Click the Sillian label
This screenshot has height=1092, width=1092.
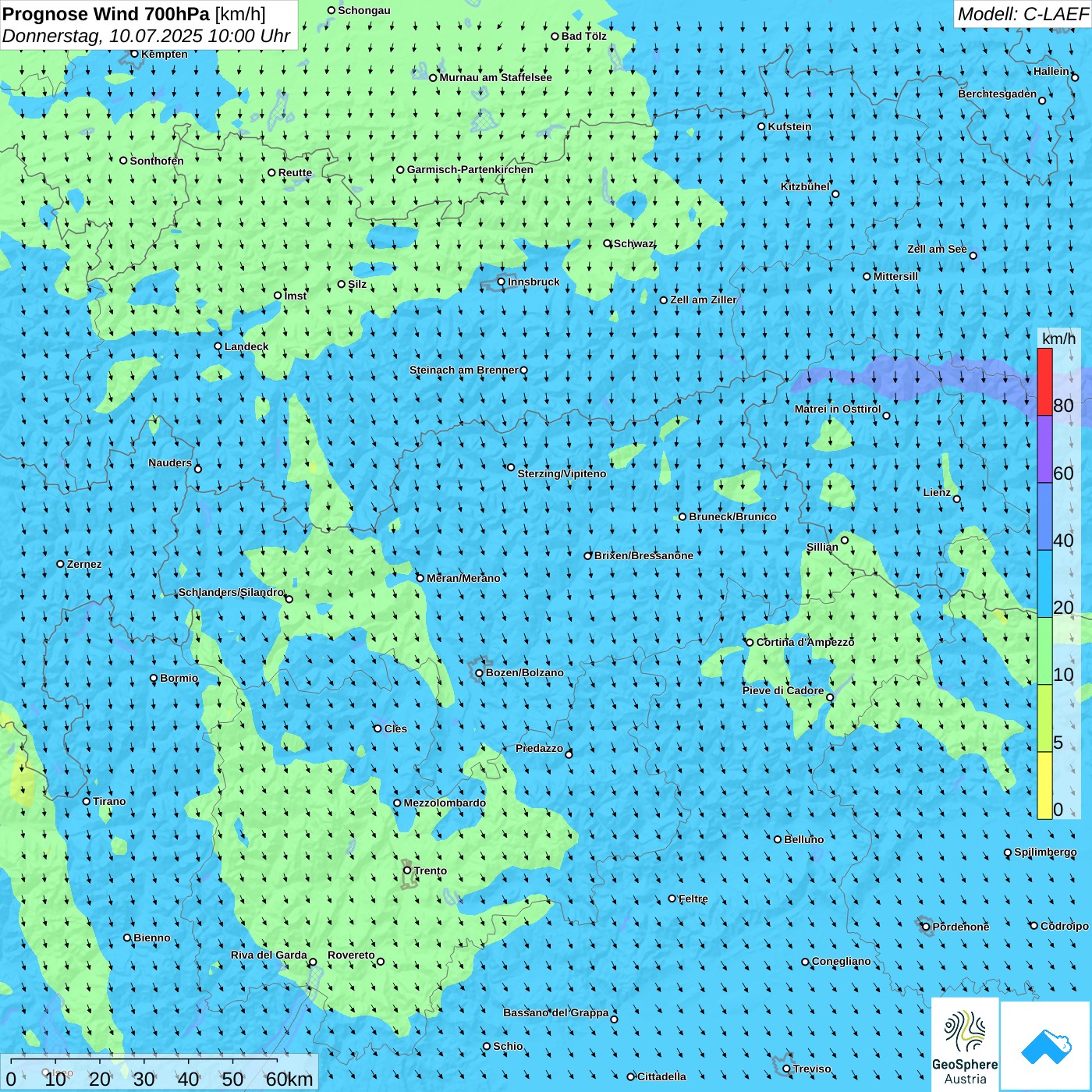[x=822, y=547]
